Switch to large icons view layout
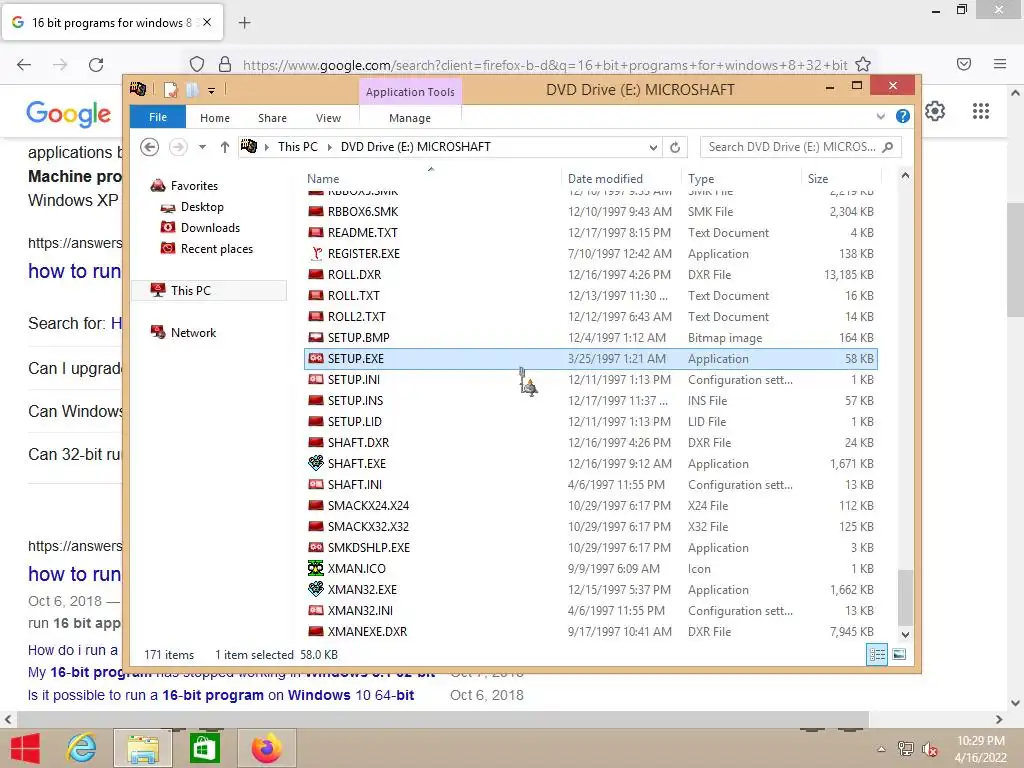The width and height of the screenshot is (1024, 768). pos(899,654)
